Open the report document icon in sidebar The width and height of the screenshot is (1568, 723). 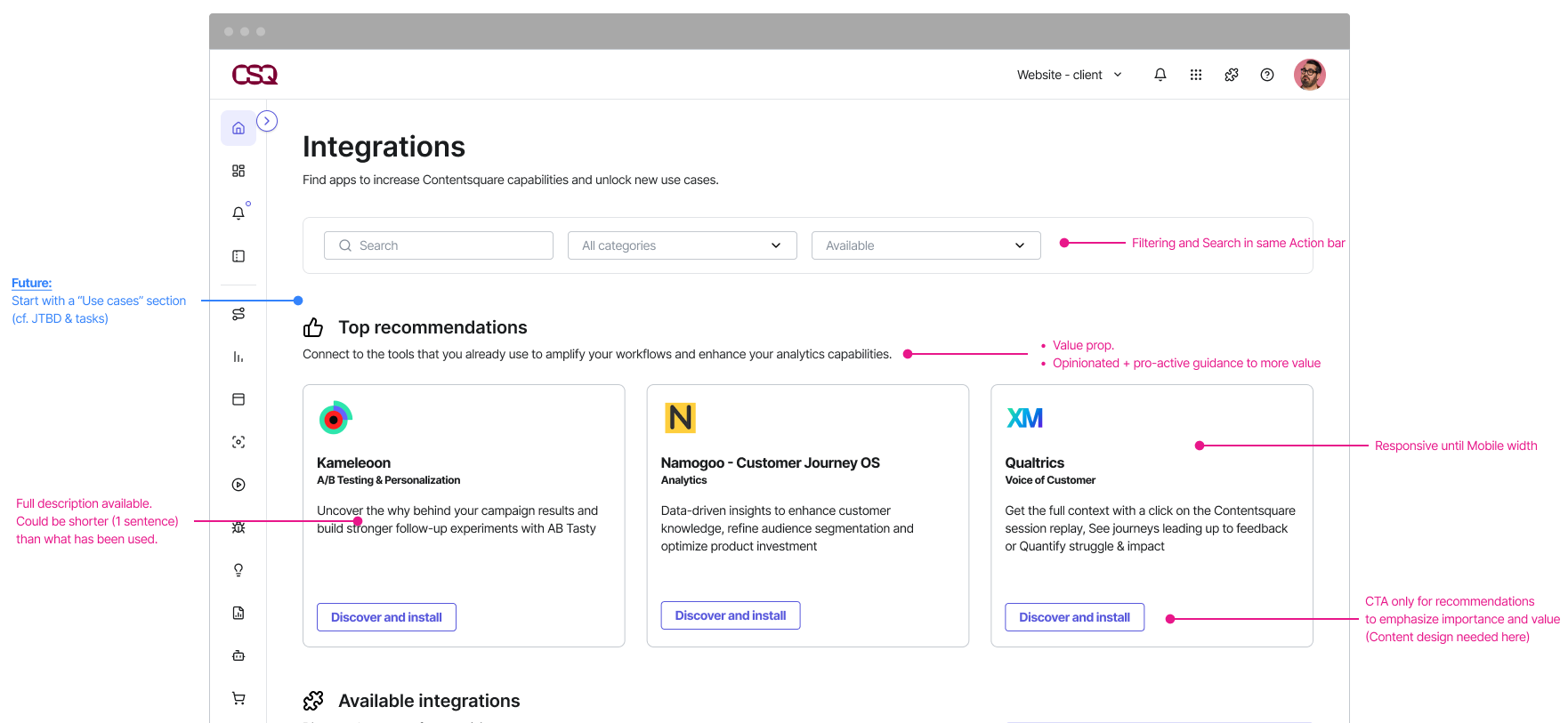(x=238, y=613)
